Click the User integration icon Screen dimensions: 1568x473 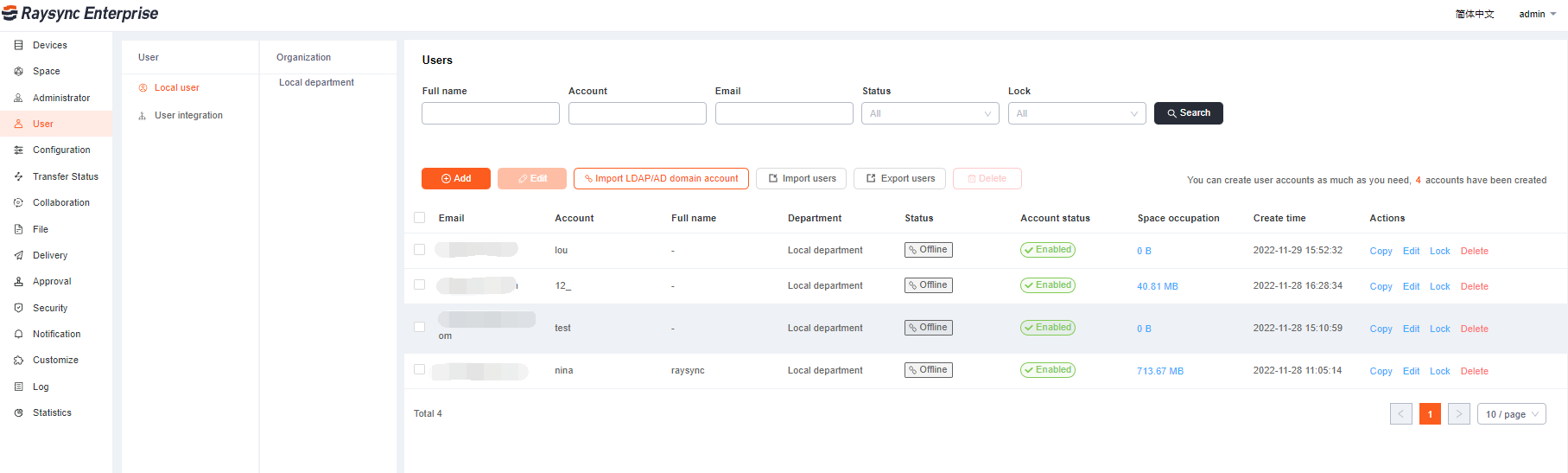tap(143, 115)
